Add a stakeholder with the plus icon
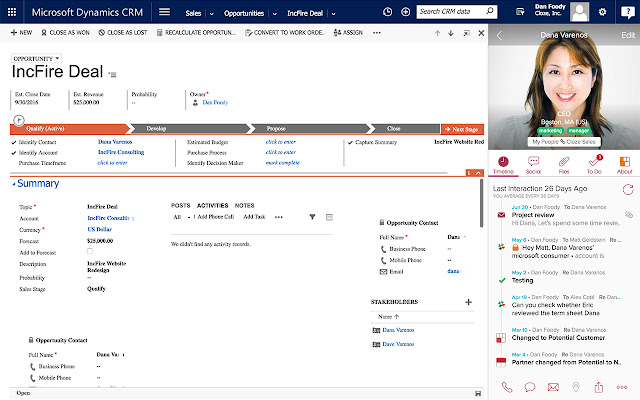Image resolution: width=640 pixels, height=400 pixels. coord(468,302)
